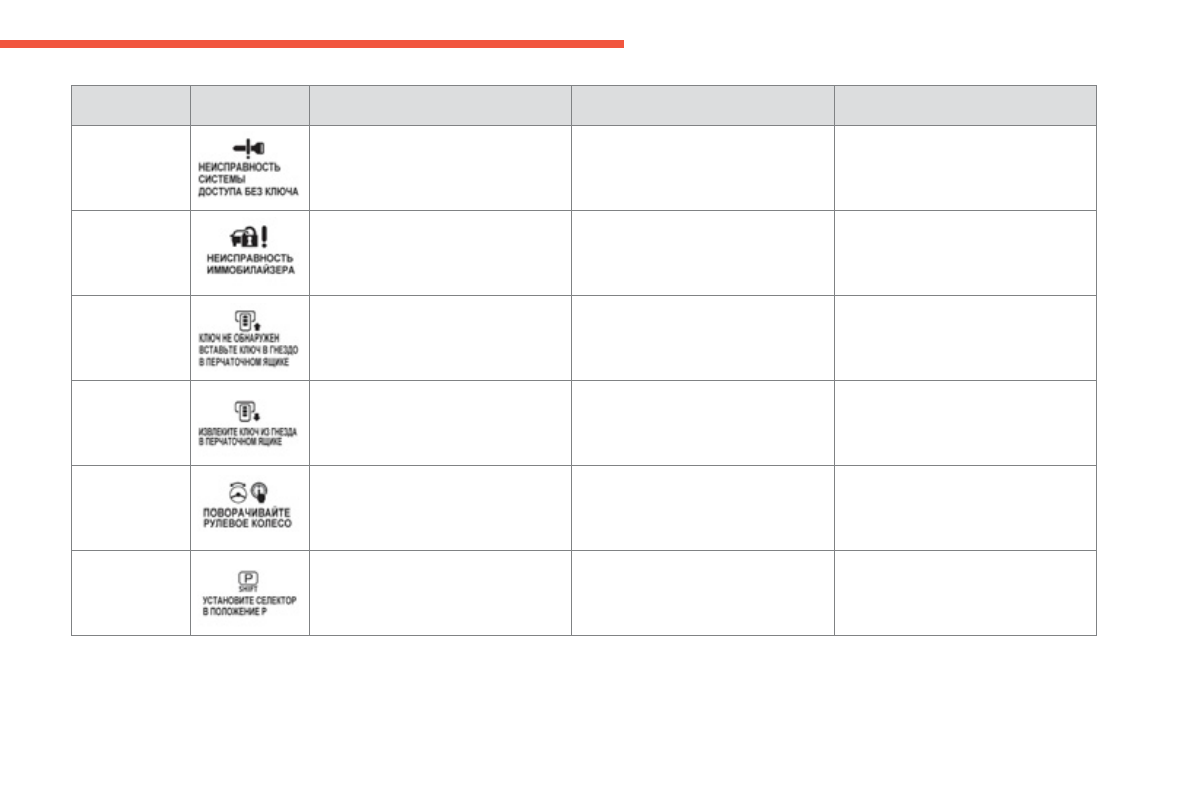Click the push-button finger icon beside steering wheel
The height and width of the screenshot is (794, 1191).
(260, 491)
